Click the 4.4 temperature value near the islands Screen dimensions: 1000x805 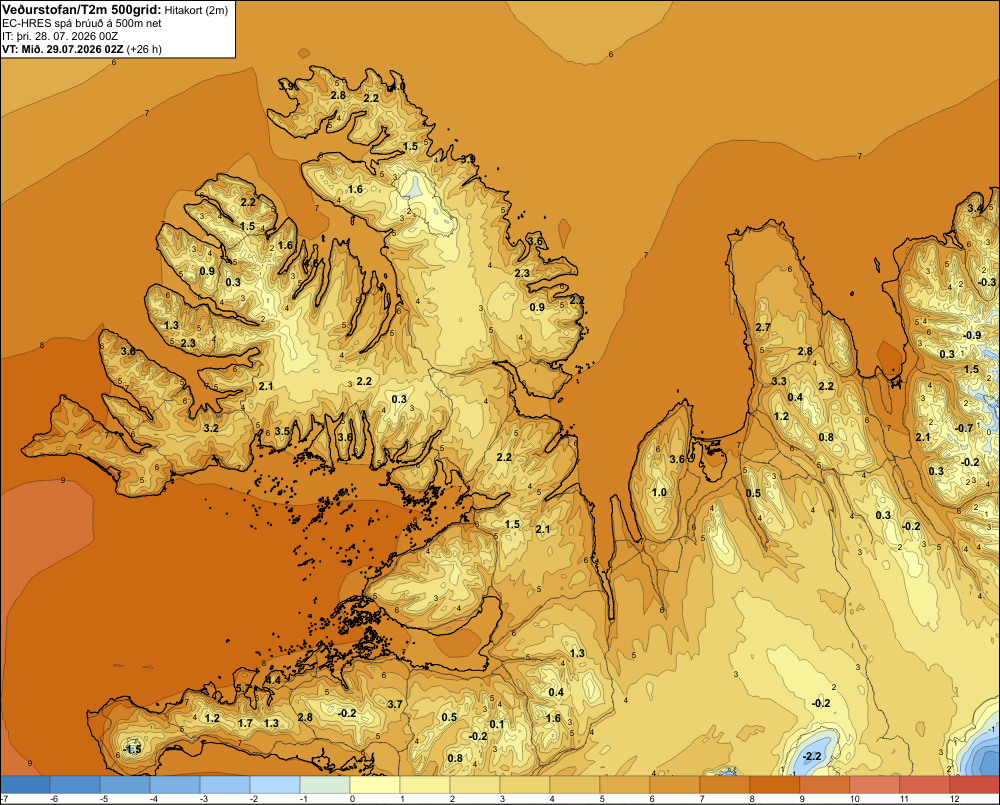[273, 680]
